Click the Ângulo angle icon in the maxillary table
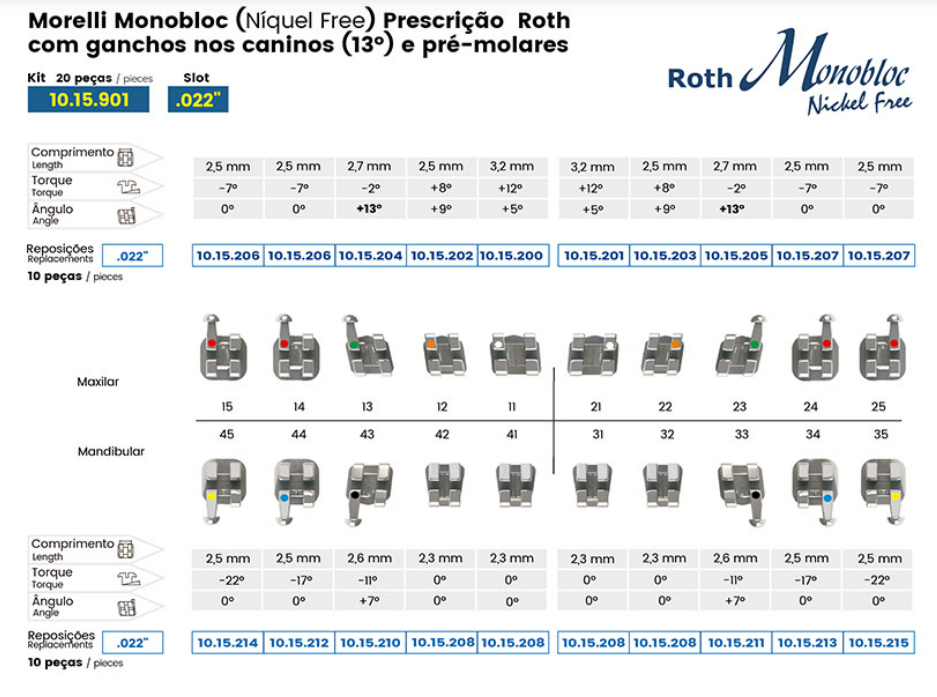The height and width of the screenshot is (697, 937). (127, 215)
